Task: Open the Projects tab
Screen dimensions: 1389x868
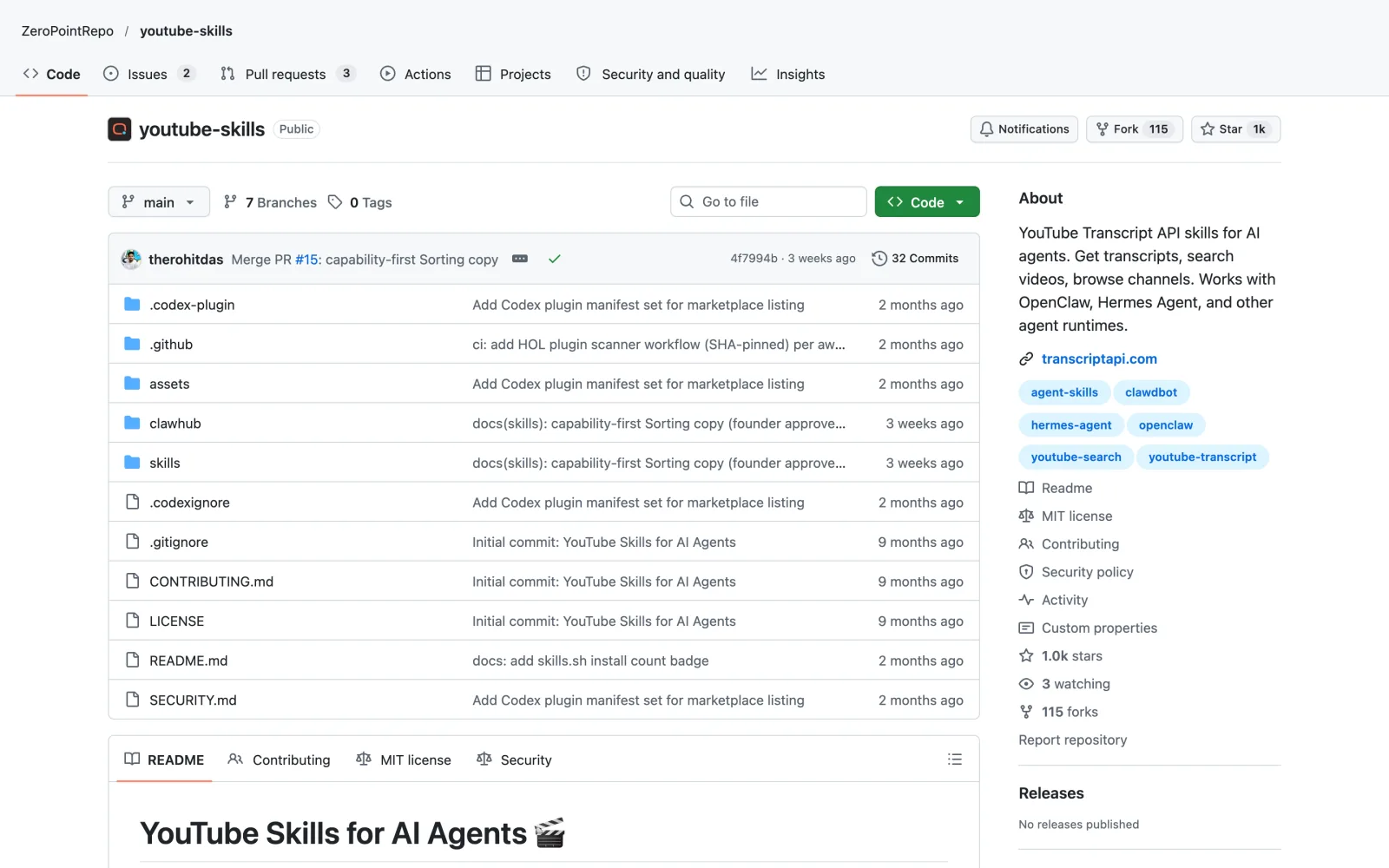Action: coord(513,74)
